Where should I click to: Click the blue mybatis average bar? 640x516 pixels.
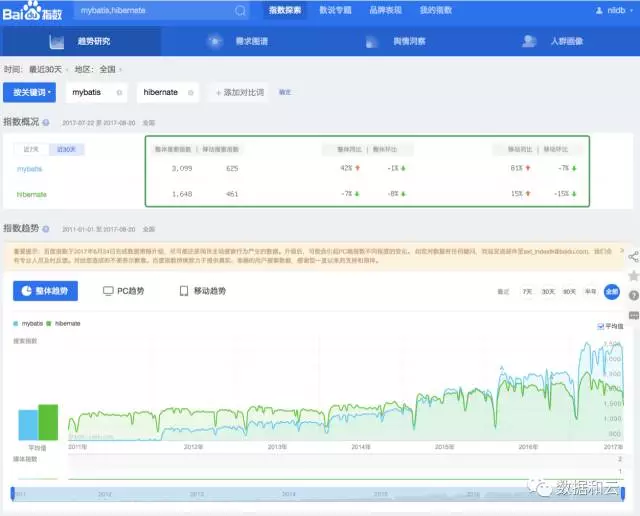coord(28,425)
